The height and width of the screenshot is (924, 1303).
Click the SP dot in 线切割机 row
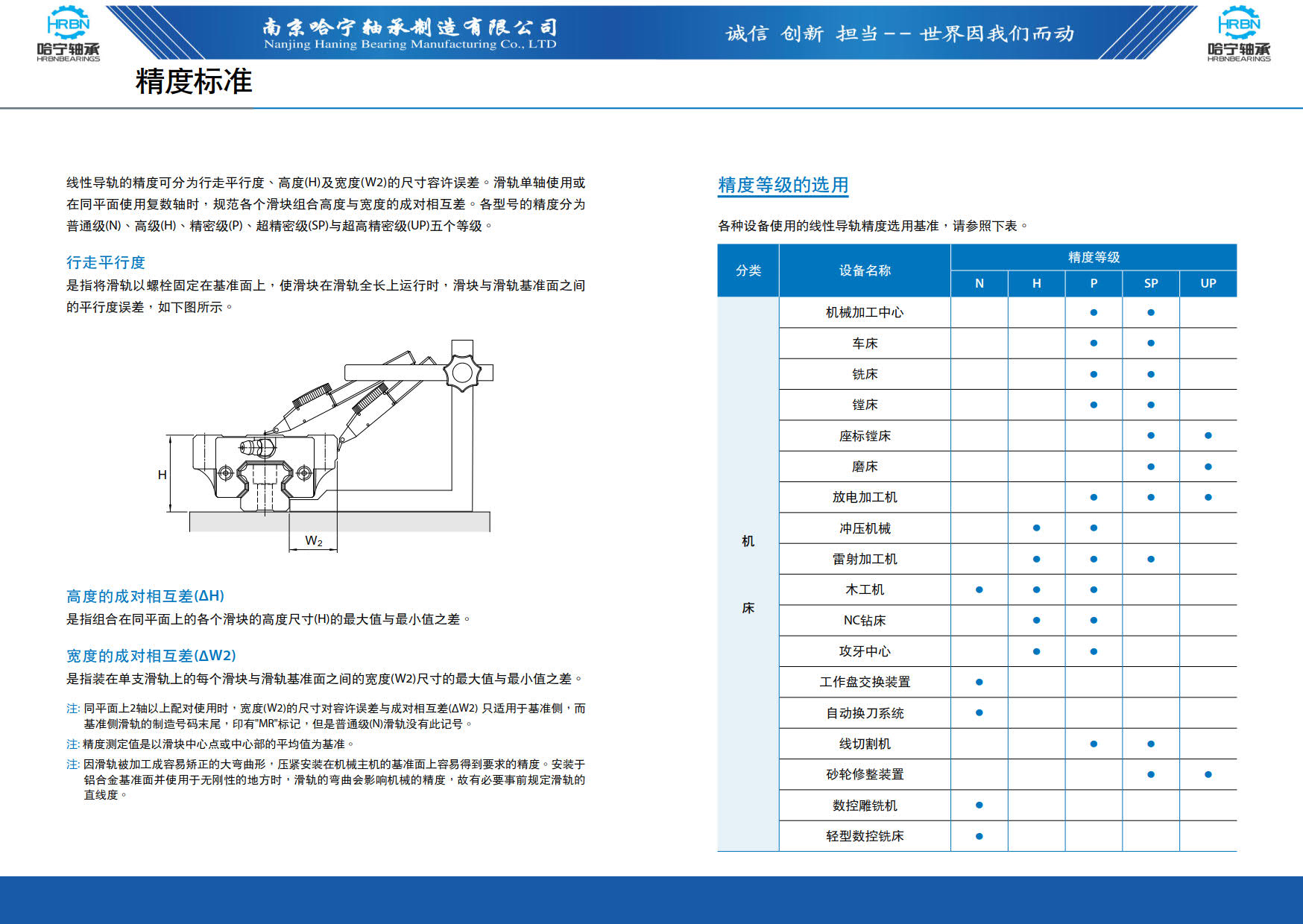1151,744
